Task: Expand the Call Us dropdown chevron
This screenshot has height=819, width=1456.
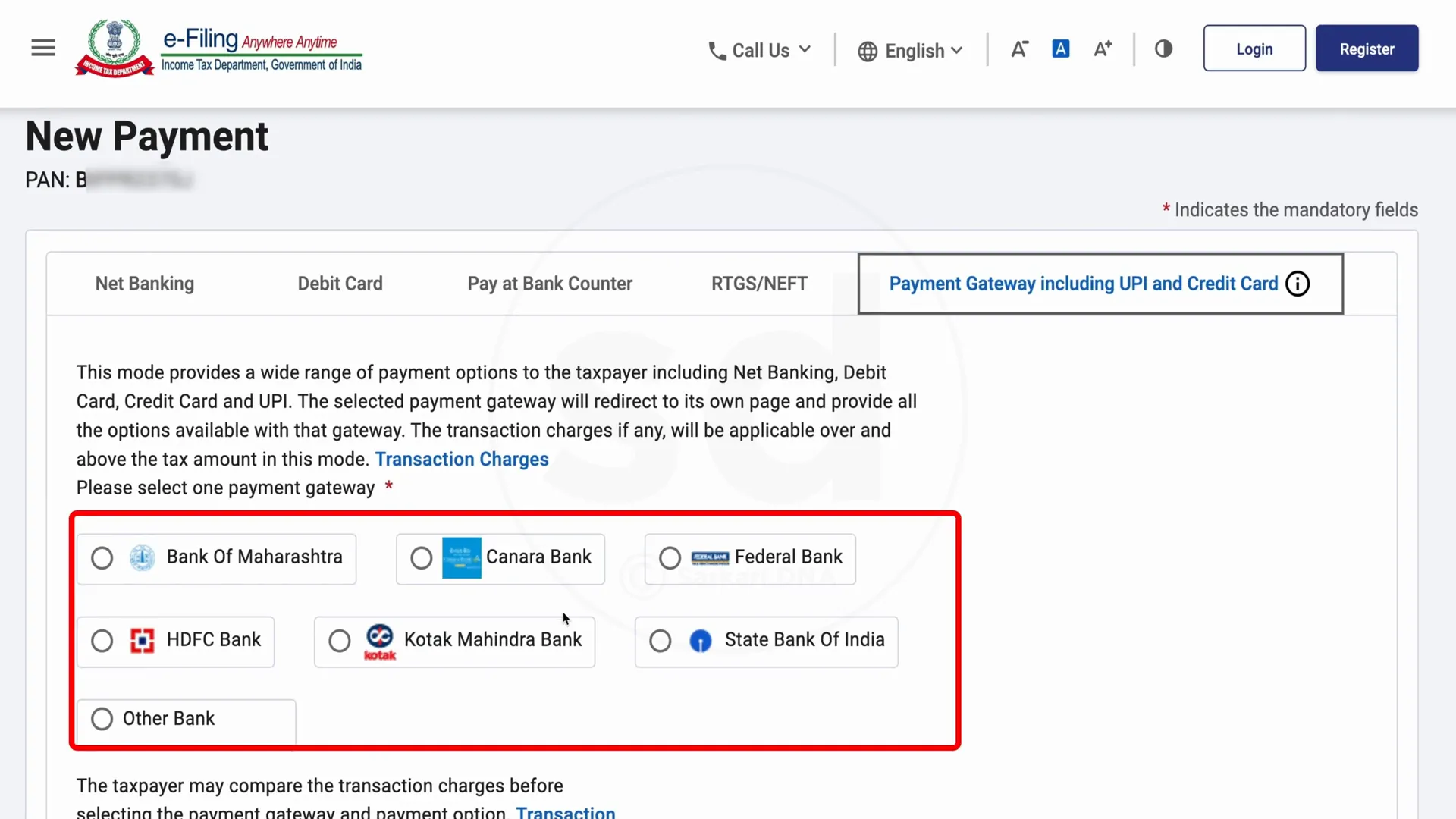Action: point(805,49)
